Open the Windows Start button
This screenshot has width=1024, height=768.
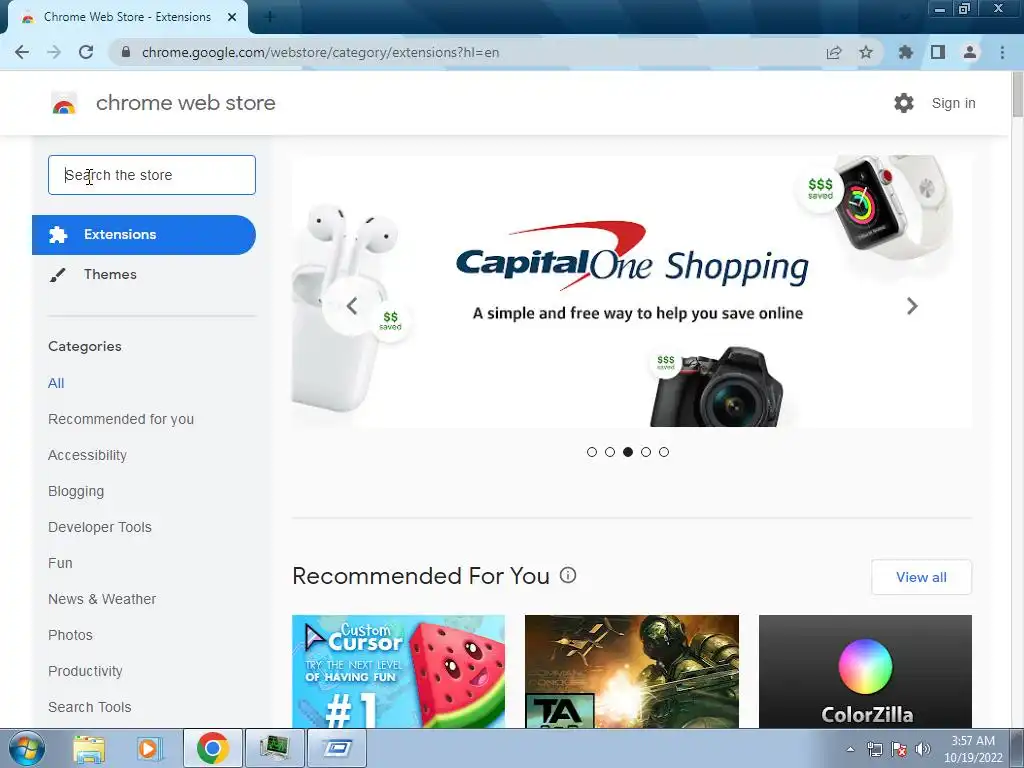pos(26,748)
